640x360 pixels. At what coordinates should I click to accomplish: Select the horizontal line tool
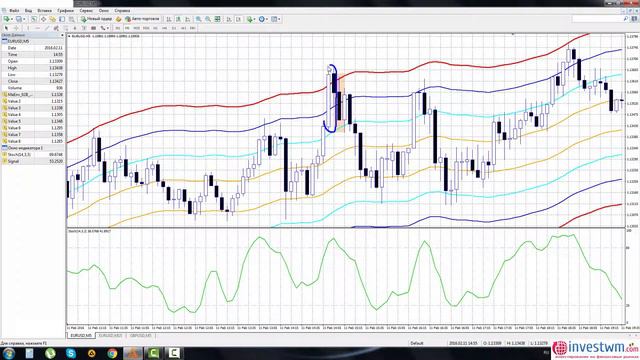click(x=38, y=28)
